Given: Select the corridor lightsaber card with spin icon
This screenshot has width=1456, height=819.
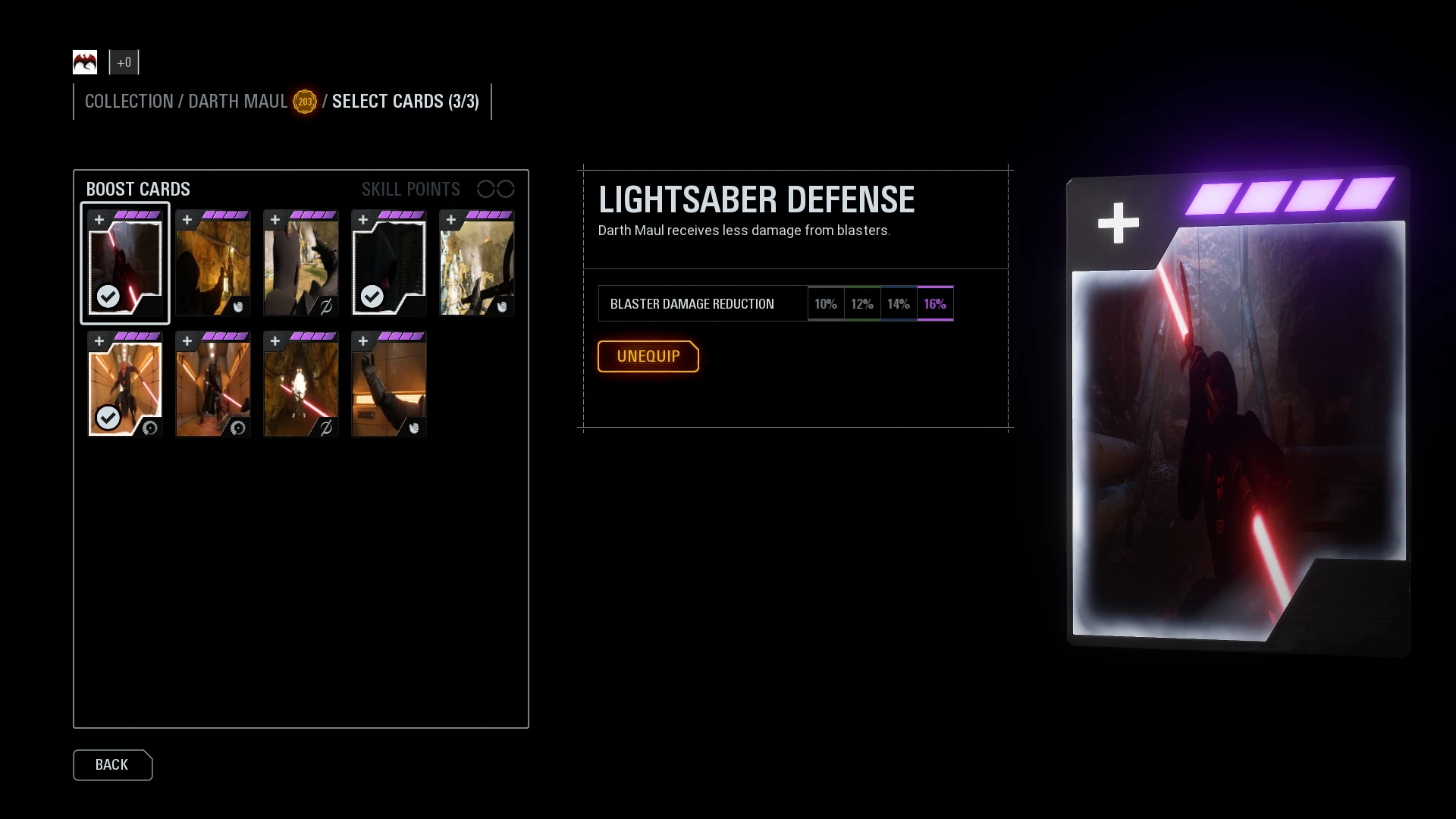Looking at the screenshot, I should 213,384.
